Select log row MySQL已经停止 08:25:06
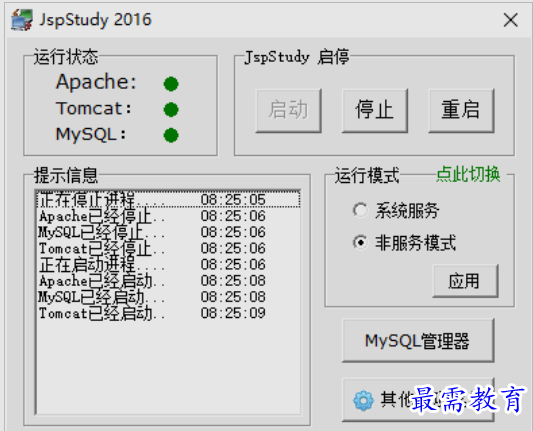This screenshot has width=533, height=431. point(168,232)
